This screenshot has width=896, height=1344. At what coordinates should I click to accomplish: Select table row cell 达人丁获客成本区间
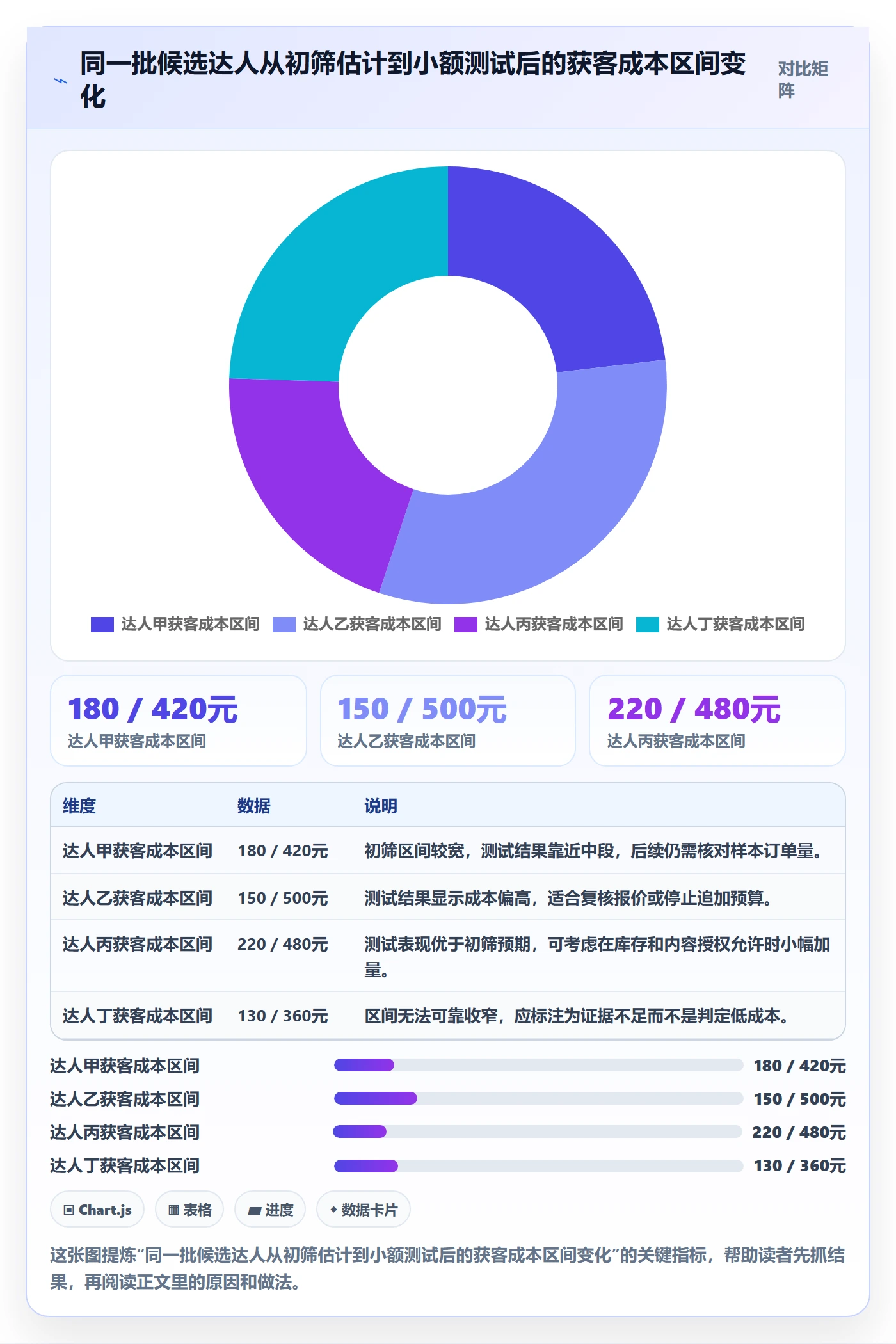click(x=138, y=1016)
